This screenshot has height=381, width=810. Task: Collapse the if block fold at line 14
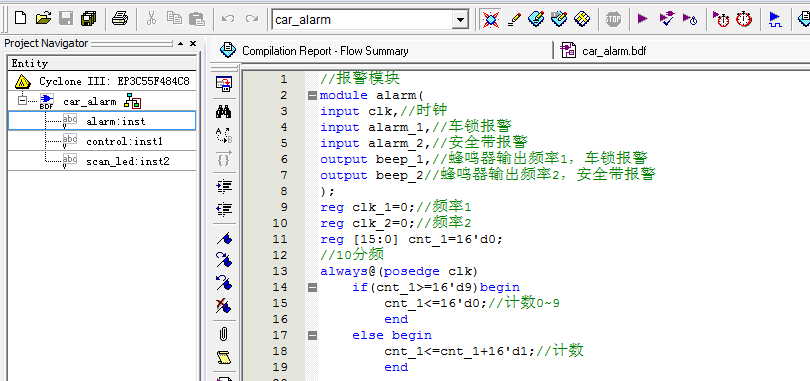(x=312, y=288)
